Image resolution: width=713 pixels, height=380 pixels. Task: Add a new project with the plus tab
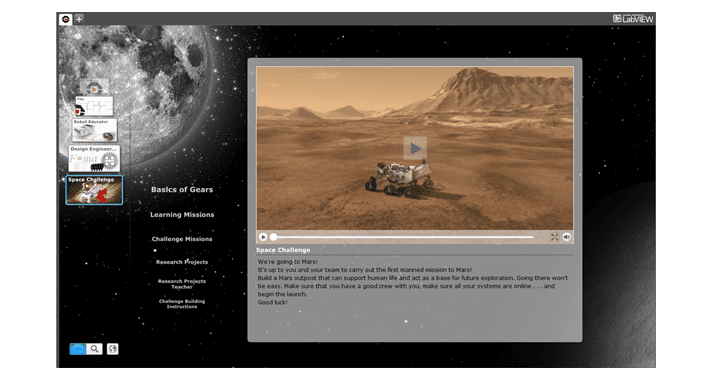click(x=79, y=19)
